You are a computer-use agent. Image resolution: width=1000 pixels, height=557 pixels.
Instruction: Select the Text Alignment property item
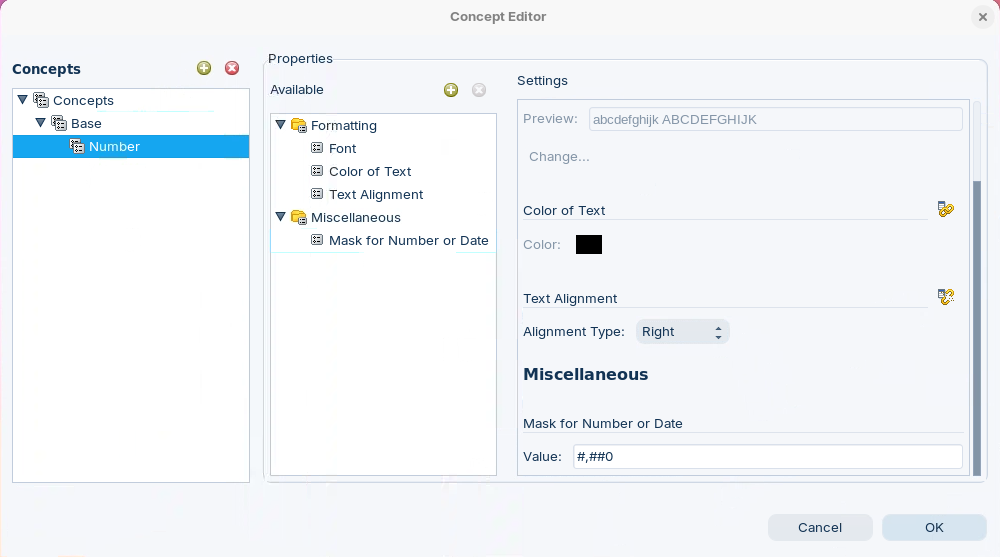[375, 195]
